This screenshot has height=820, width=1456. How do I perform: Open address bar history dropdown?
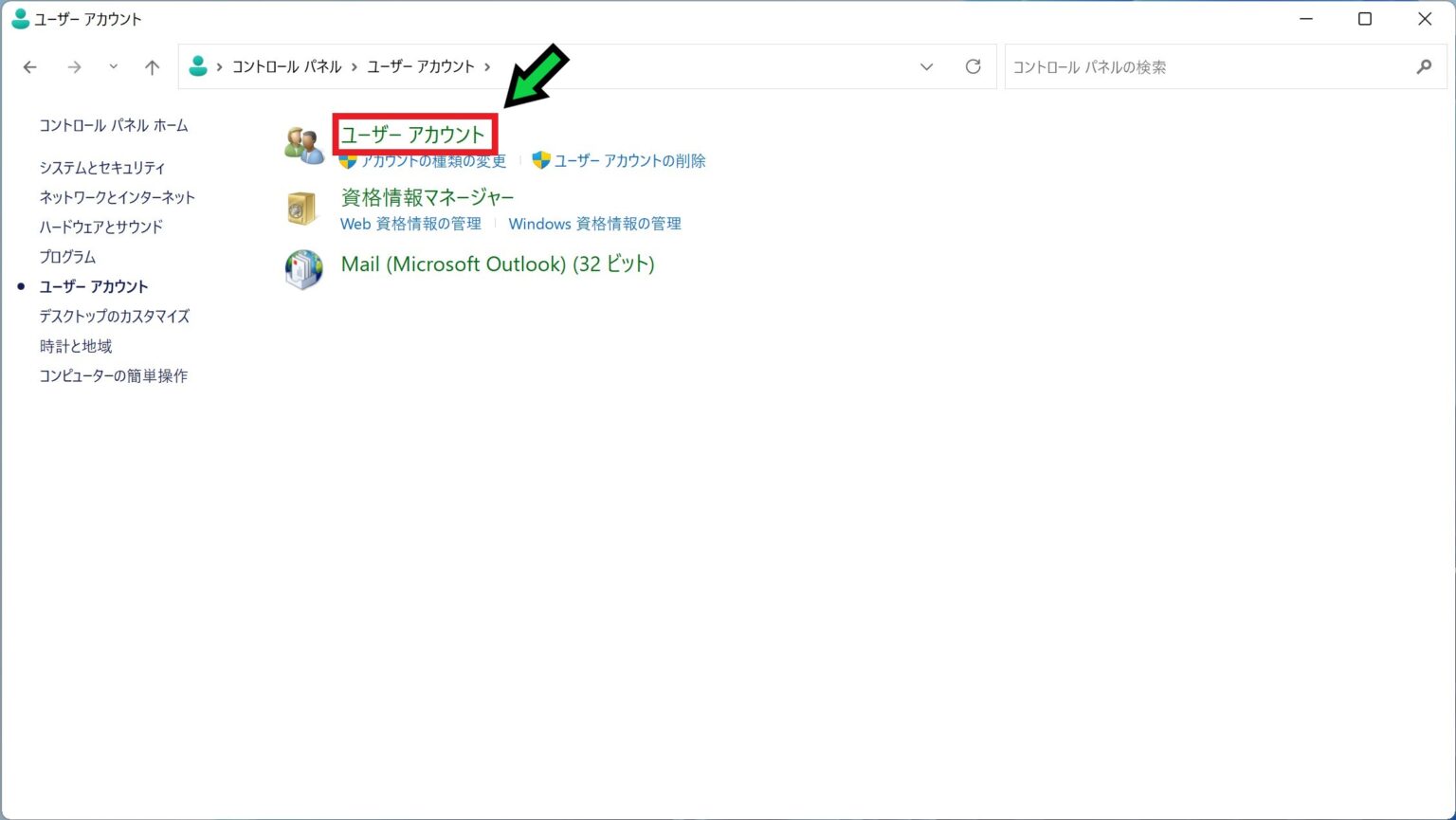(926, 67)
